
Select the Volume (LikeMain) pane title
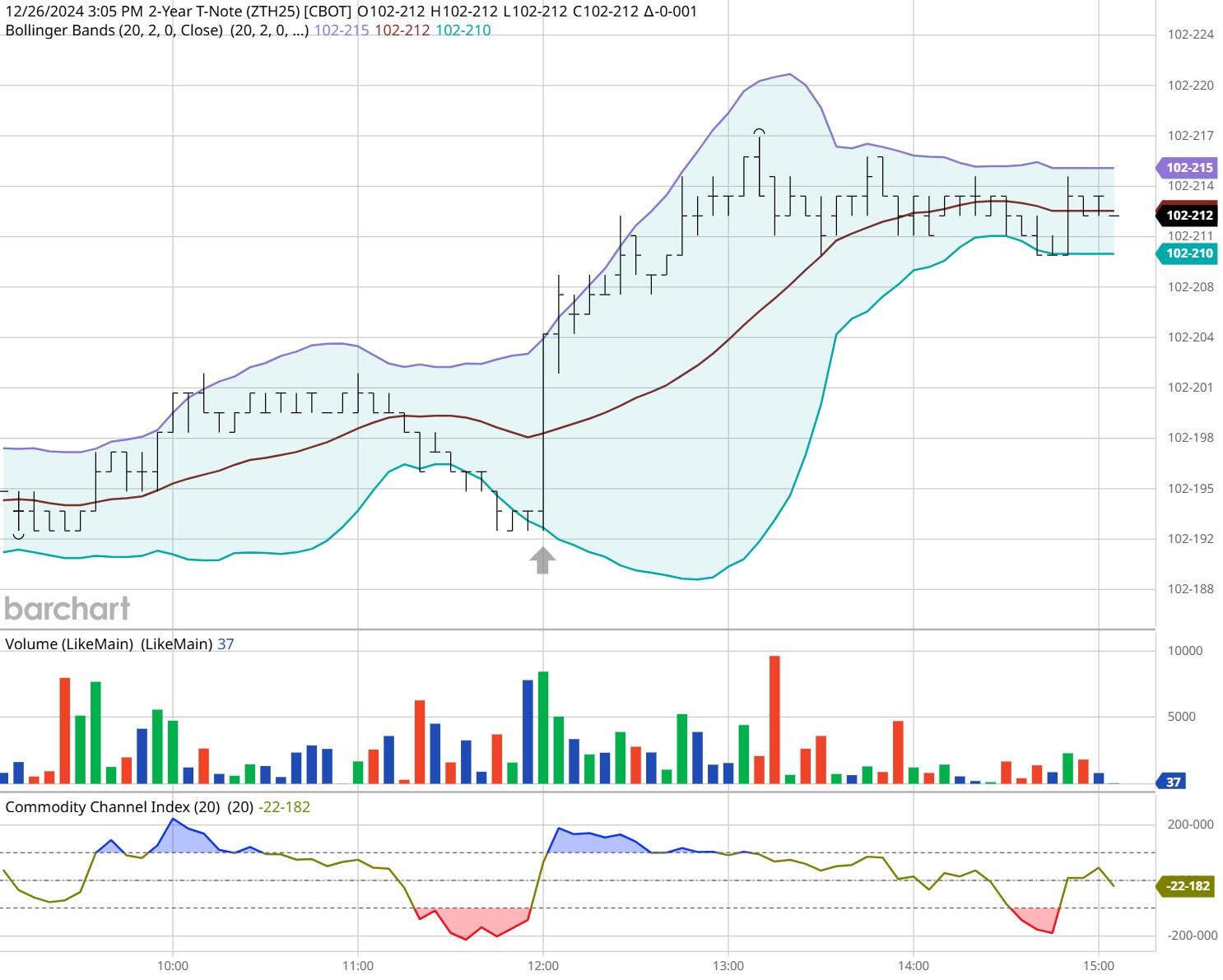tap(69, 644)
